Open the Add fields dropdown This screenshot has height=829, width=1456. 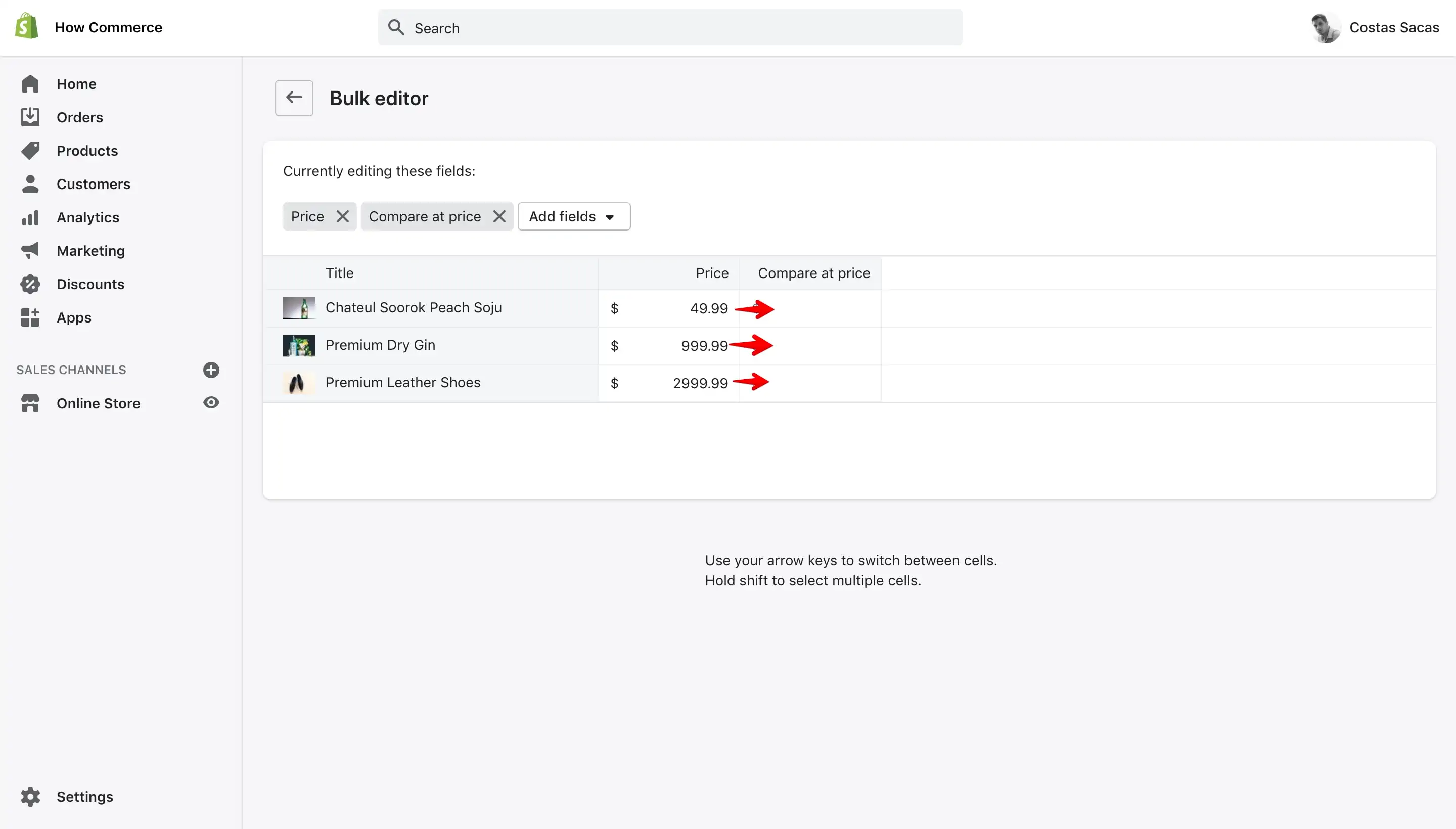[574, 216]
